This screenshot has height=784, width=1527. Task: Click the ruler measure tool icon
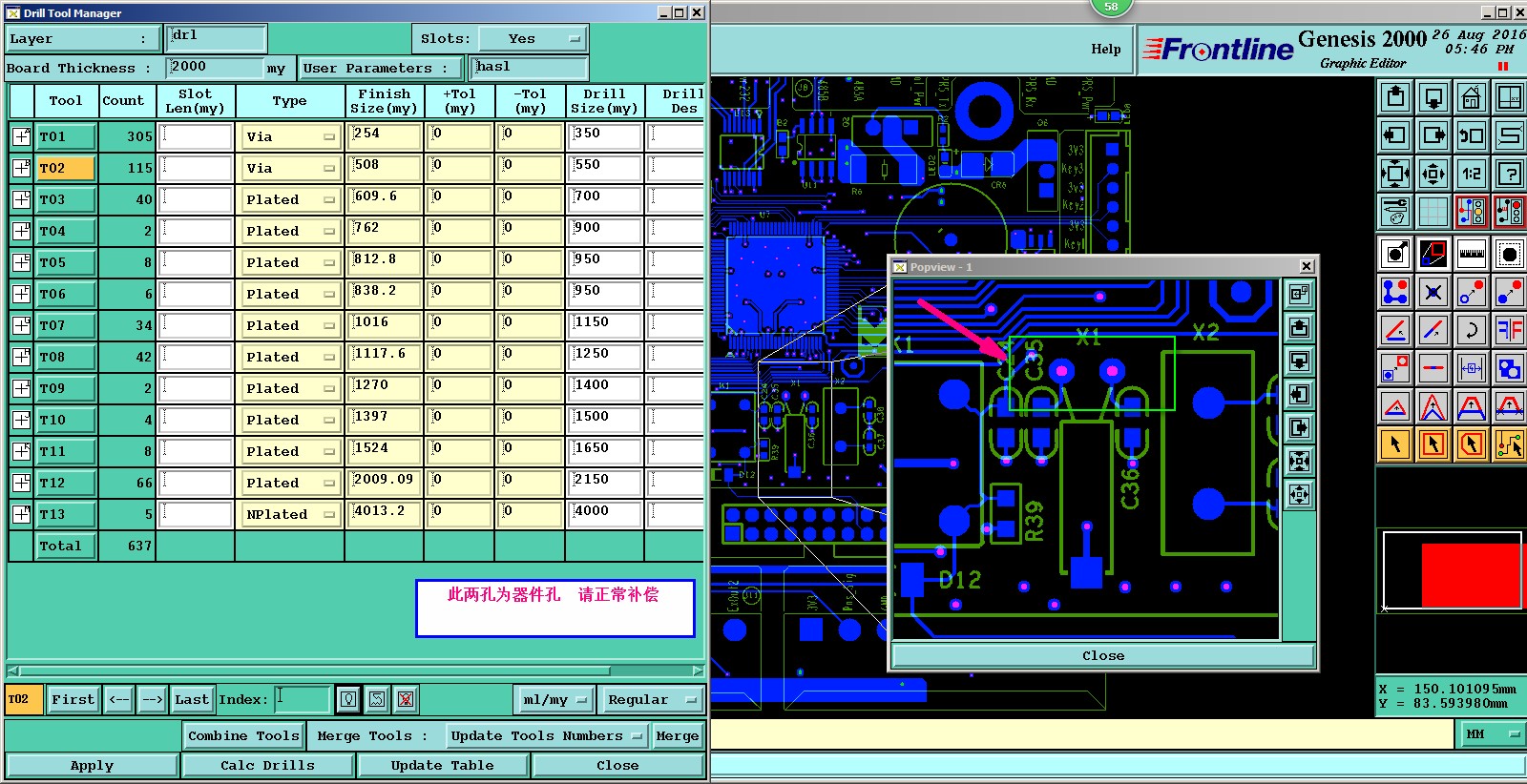1472,254
